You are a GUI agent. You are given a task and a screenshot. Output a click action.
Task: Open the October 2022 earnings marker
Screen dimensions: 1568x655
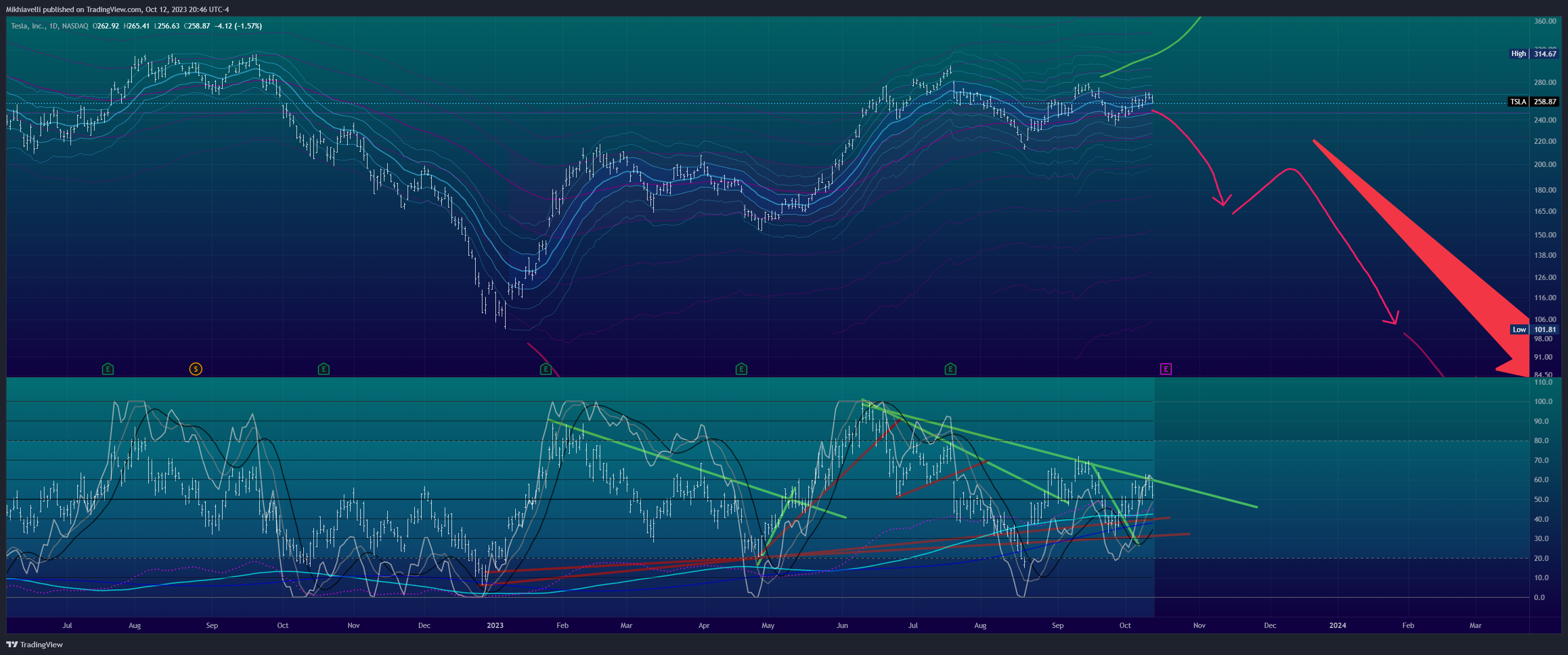pyautogui.click(x=324, y=369)
